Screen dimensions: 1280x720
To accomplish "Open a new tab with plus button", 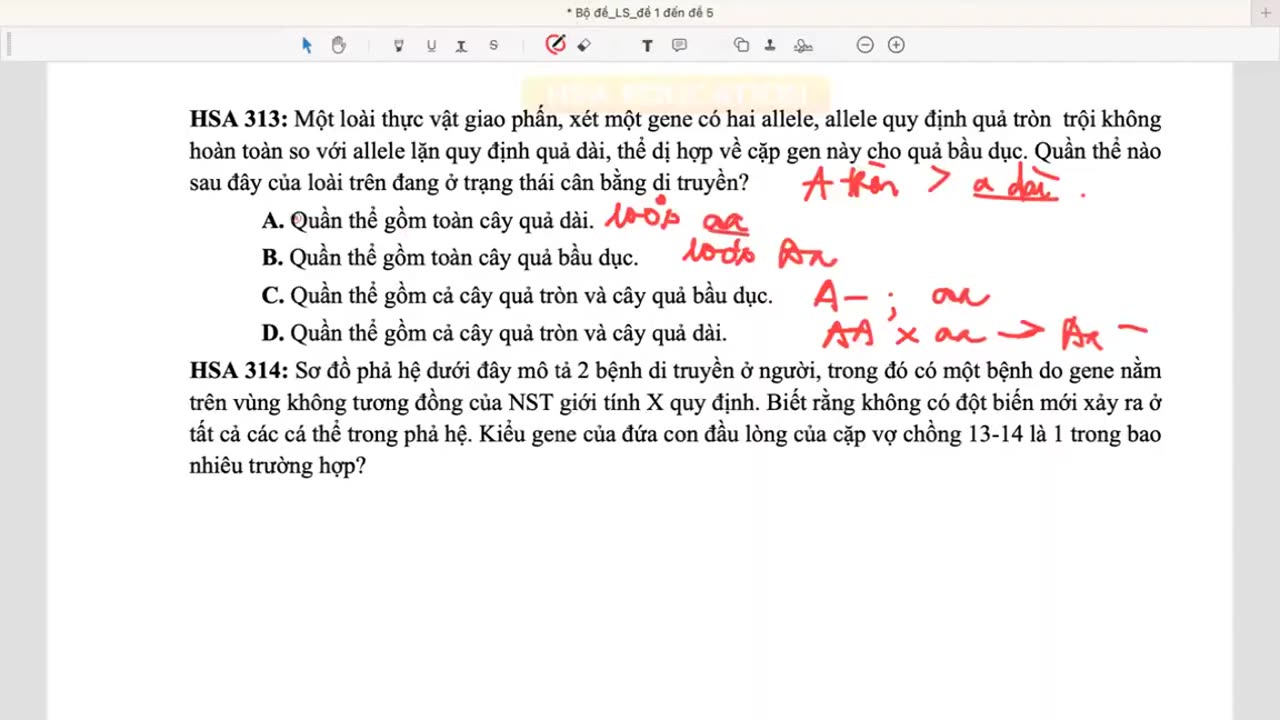I will pyautogui.click(x=1267, y=12).
